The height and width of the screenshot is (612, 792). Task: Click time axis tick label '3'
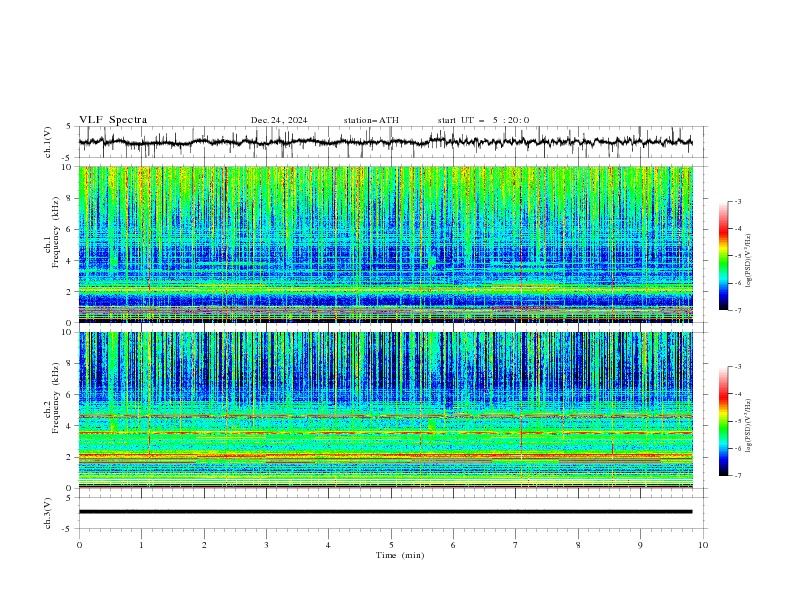(266, 545)
